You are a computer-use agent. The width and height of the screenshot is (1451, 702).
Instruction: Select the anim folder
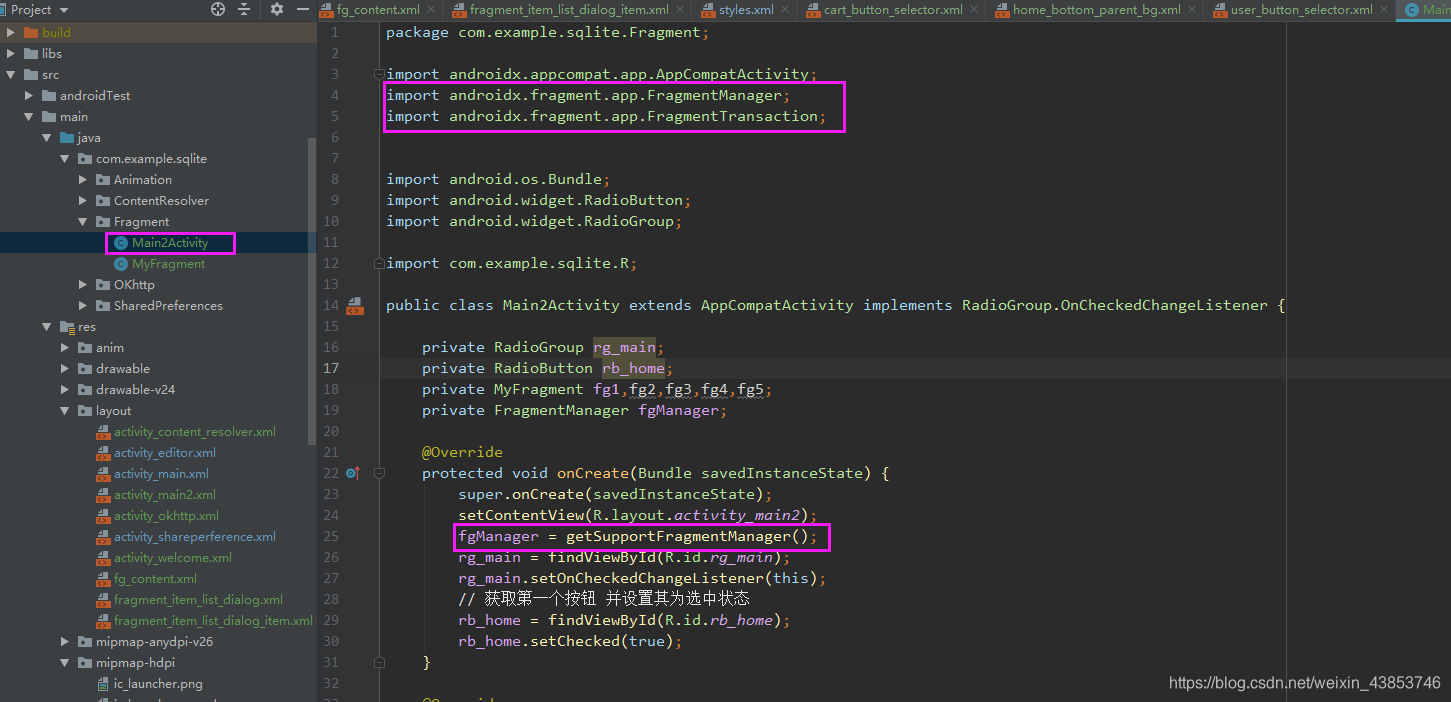(110, 348)
